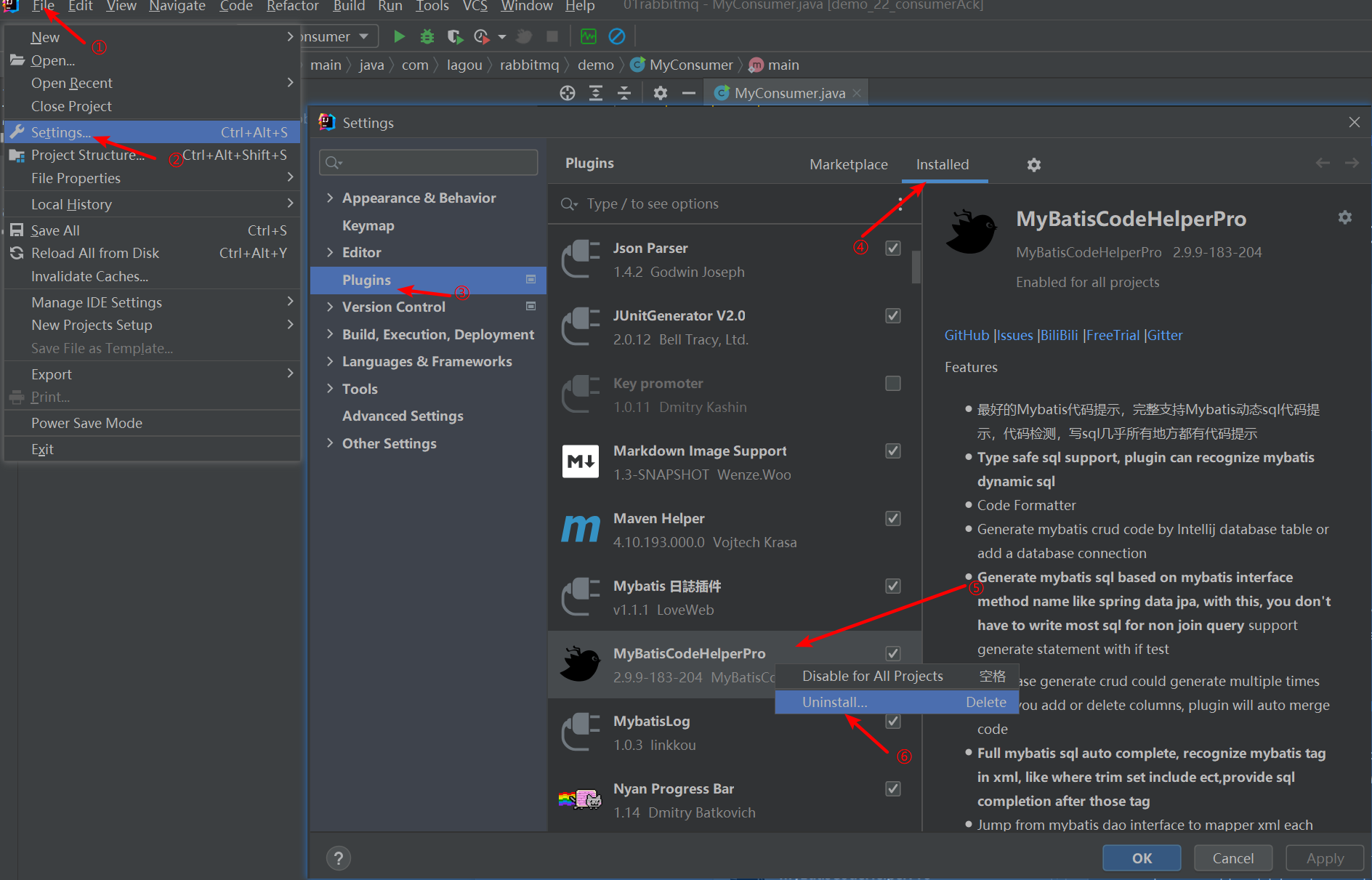Choose Invalidate Caches... from File menu

pos(153,276)
